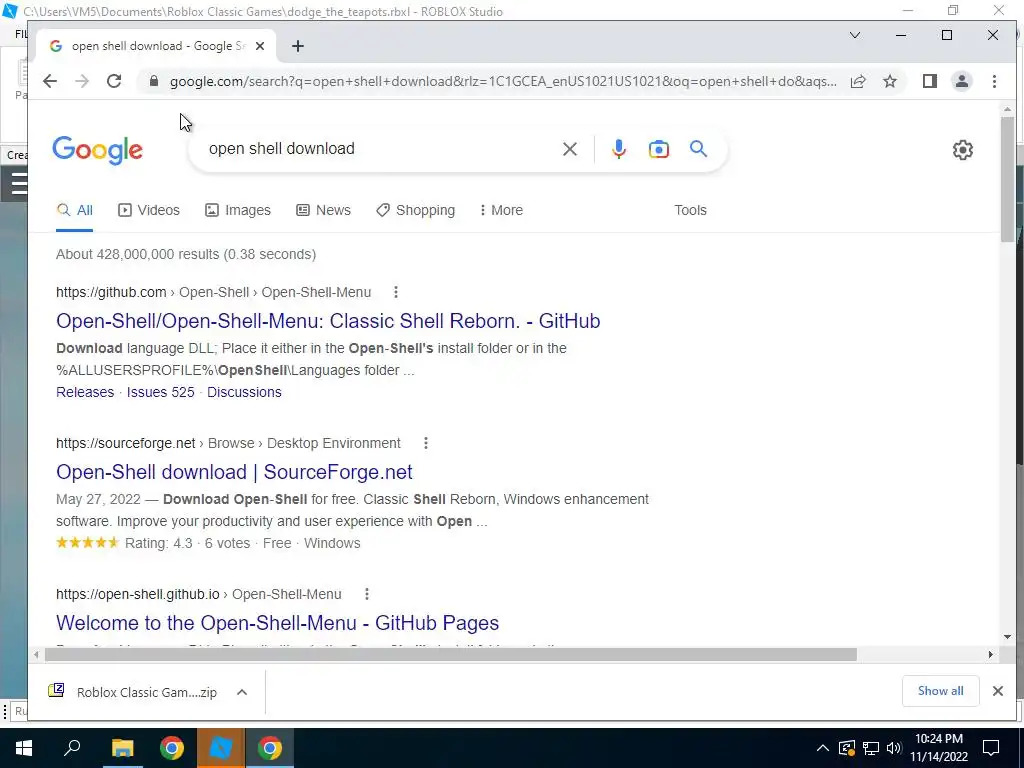The width and height of the screenshot is (1024, 768).
Task: Open a new Chrome tab
Action: tap(298, 46)
